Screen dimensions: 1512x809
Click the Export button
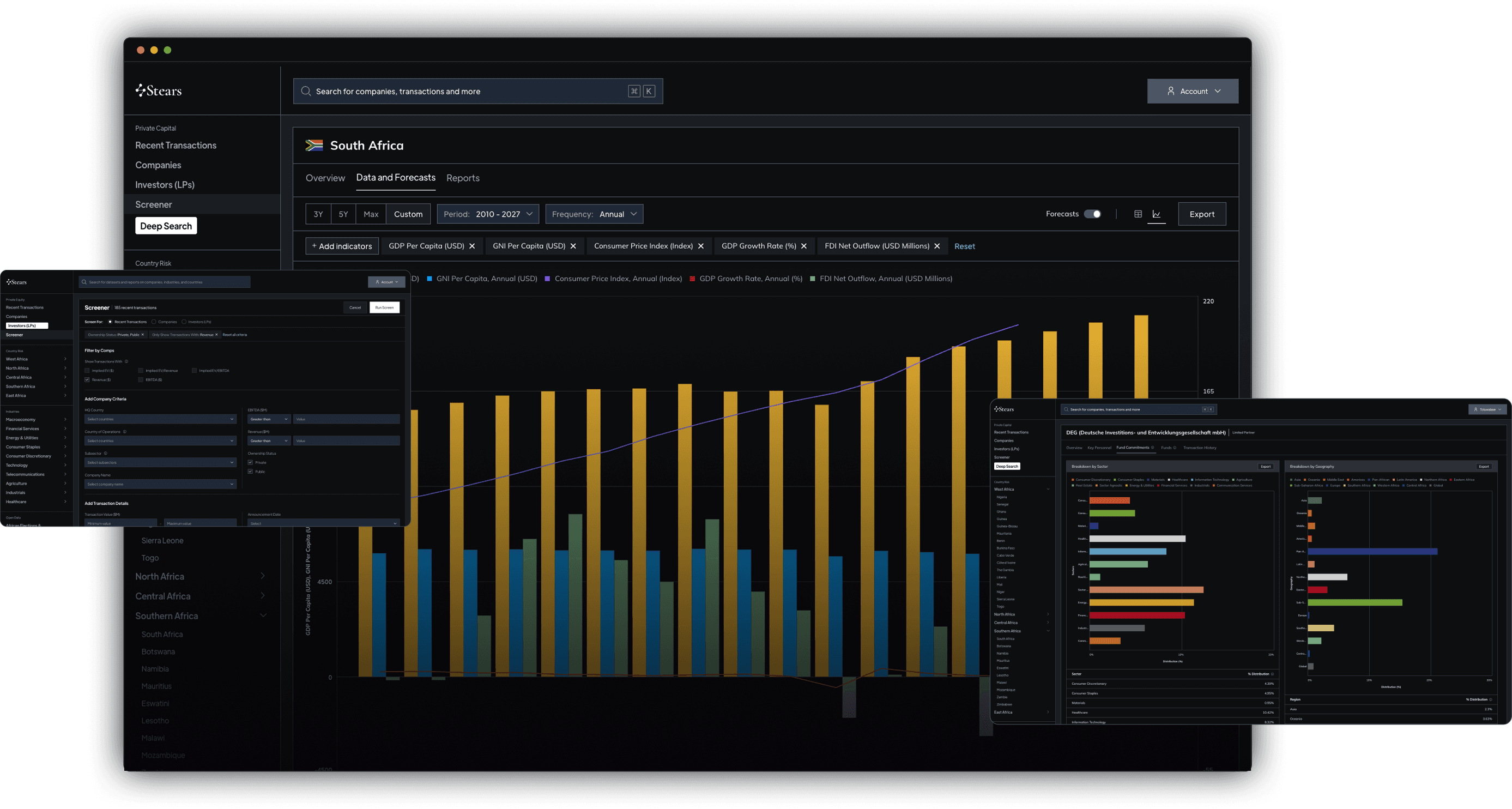pos(1201,214)
